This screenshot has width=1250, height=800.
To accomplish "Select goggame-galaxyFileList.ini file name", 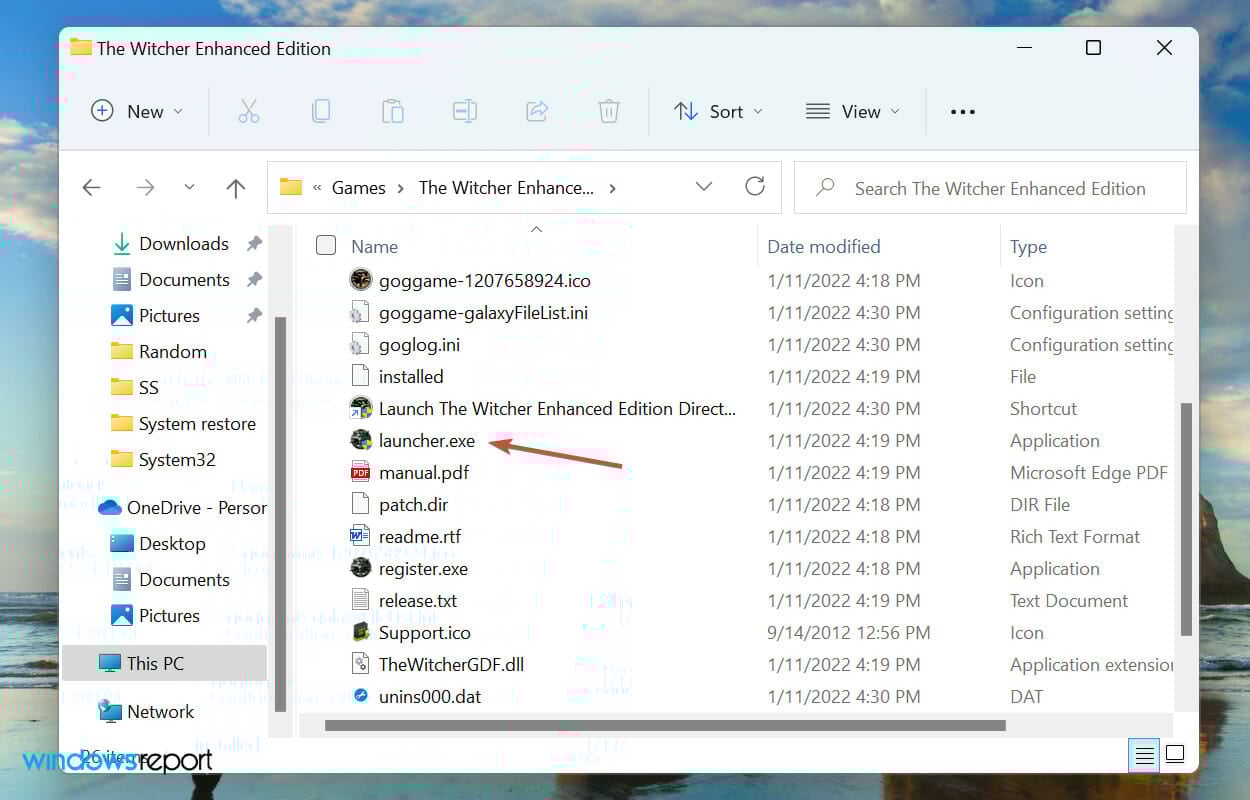I will [483, 313].
